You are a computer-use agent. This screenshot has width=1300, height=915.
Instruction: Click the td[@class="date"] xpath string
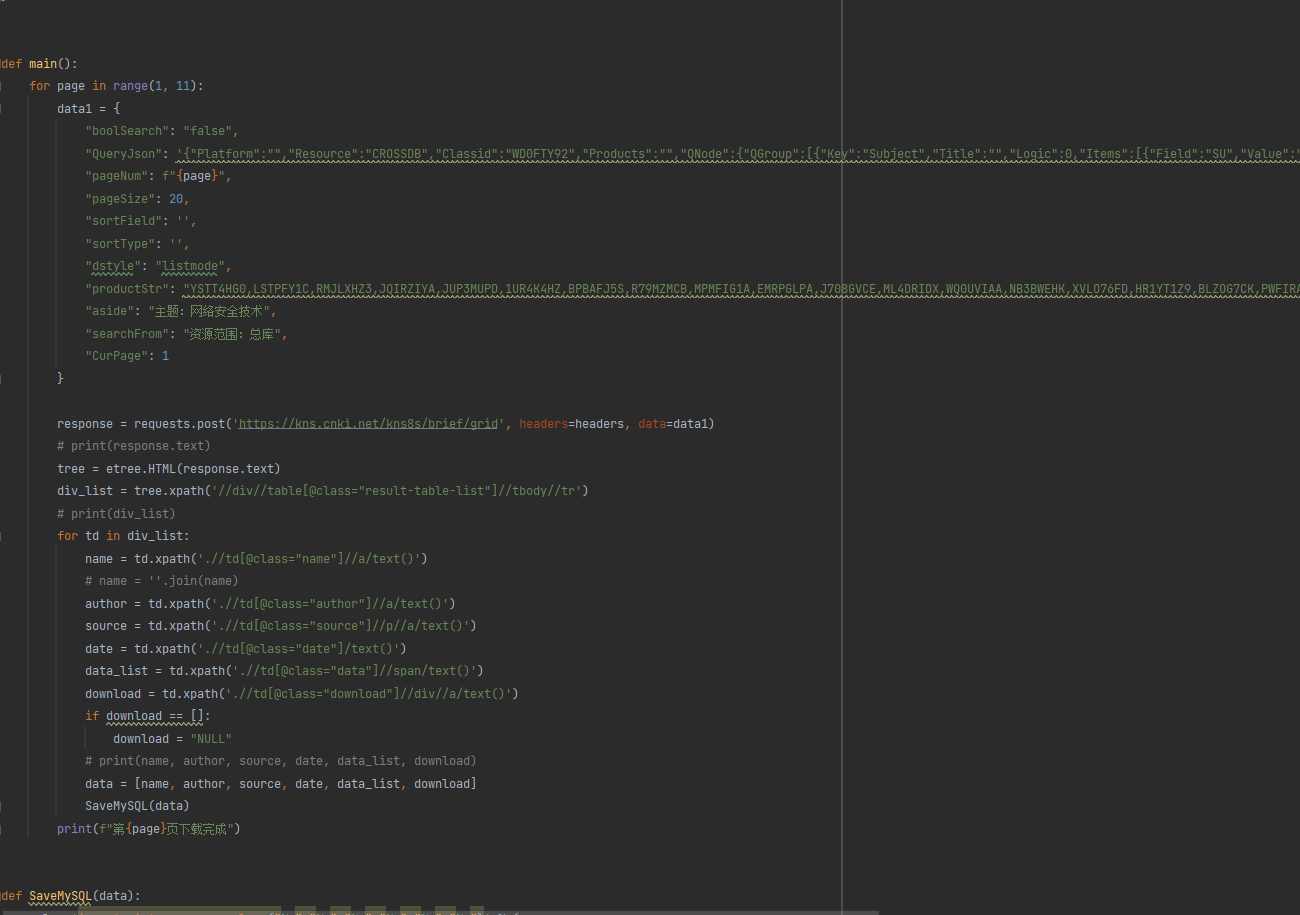coord(298,649)
